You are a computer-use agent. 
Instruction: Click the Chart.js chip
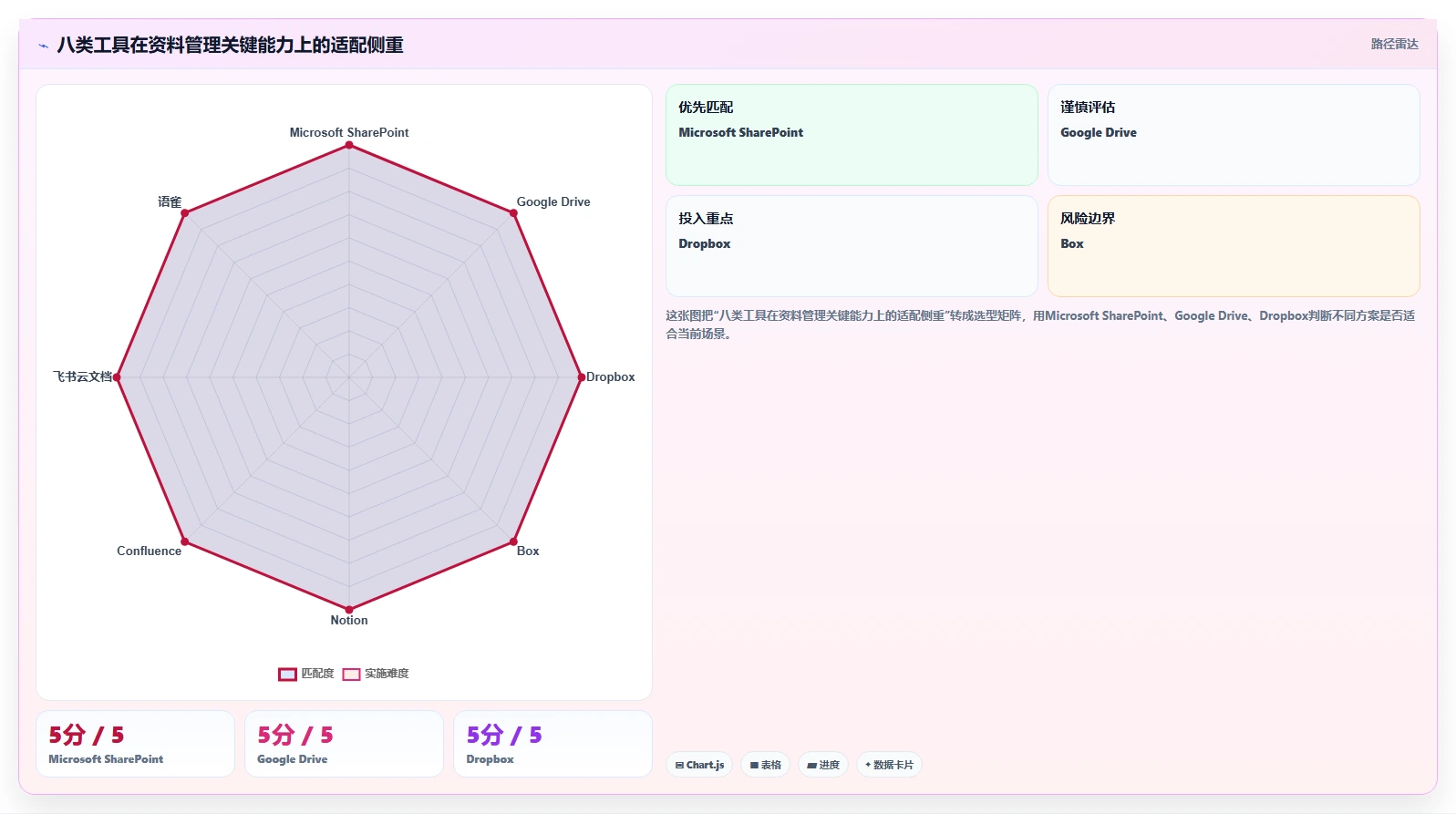coord(699,765)
